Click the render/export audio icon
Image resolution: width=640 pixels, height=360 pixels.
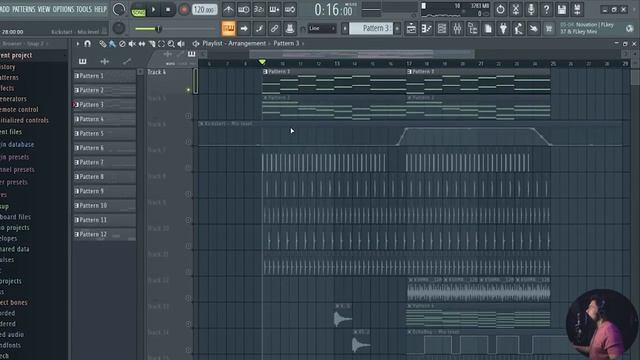577,9
